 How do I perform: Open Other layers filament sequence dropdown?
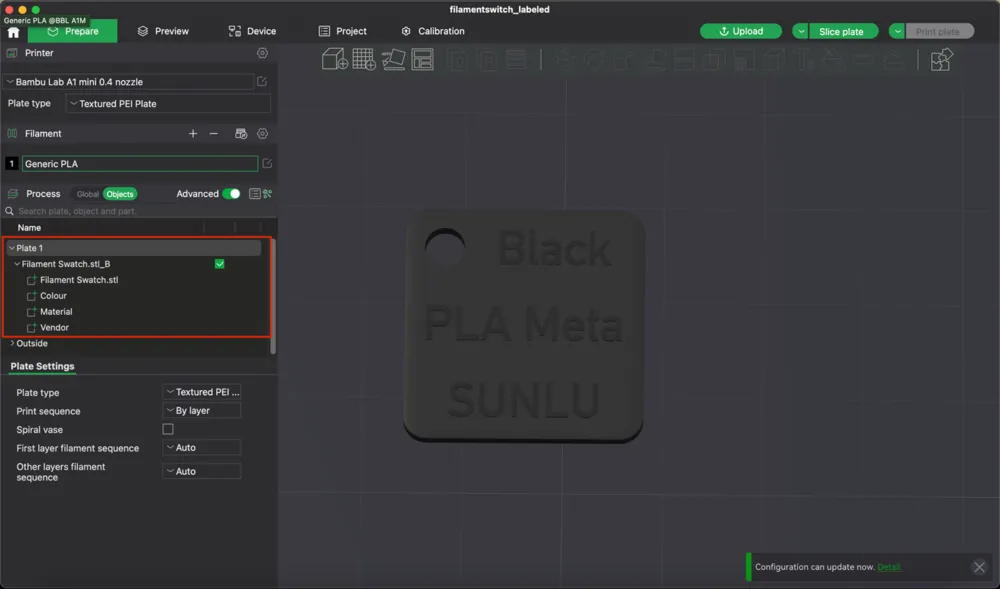coord(202,471)
